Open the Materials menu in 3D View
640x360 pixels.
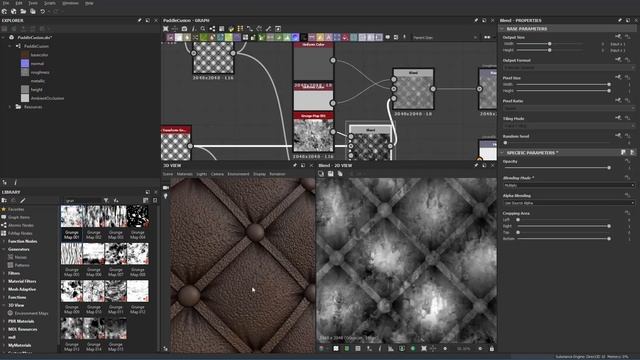tap(184, 174)
